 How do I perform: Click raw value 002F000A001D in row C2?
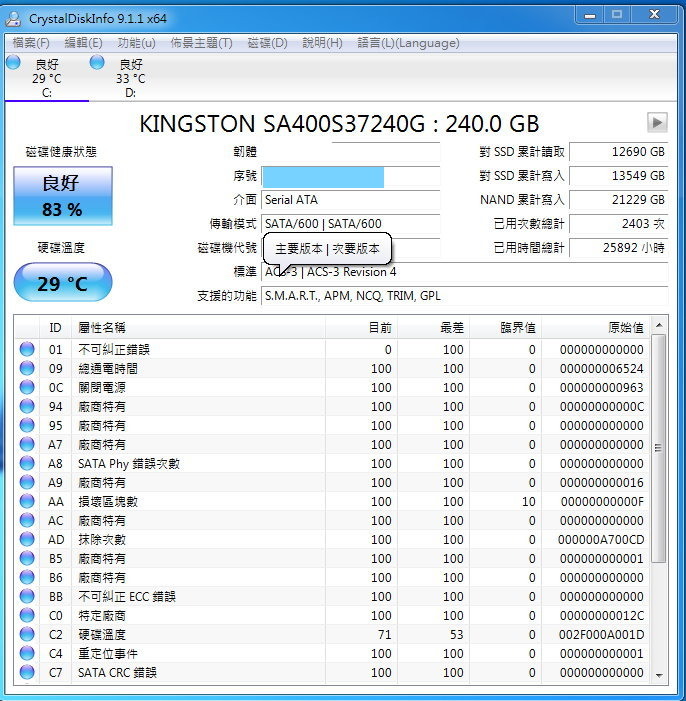[601, 634]
